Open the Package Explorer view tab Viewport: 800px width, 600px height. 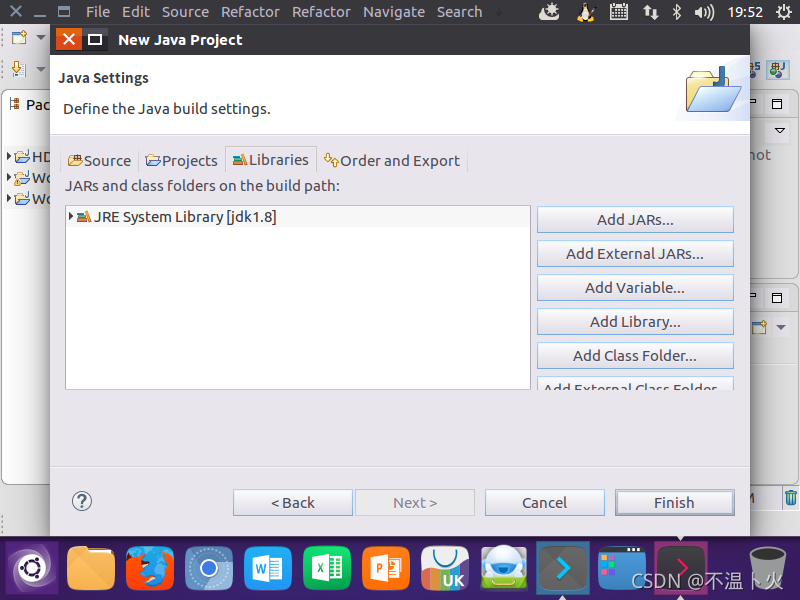tap(29, 105)
